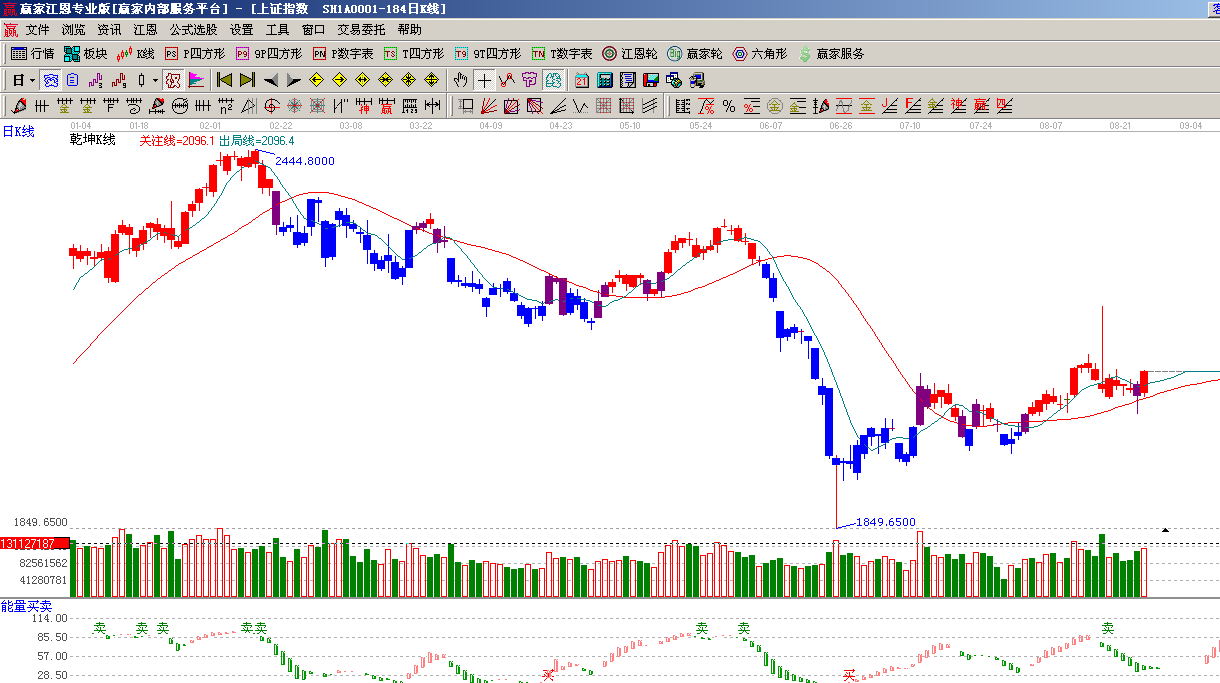Jump to first bar using the skip-to-start arrow
Screen dimensions: 1220x683
(x=224, y=80)
